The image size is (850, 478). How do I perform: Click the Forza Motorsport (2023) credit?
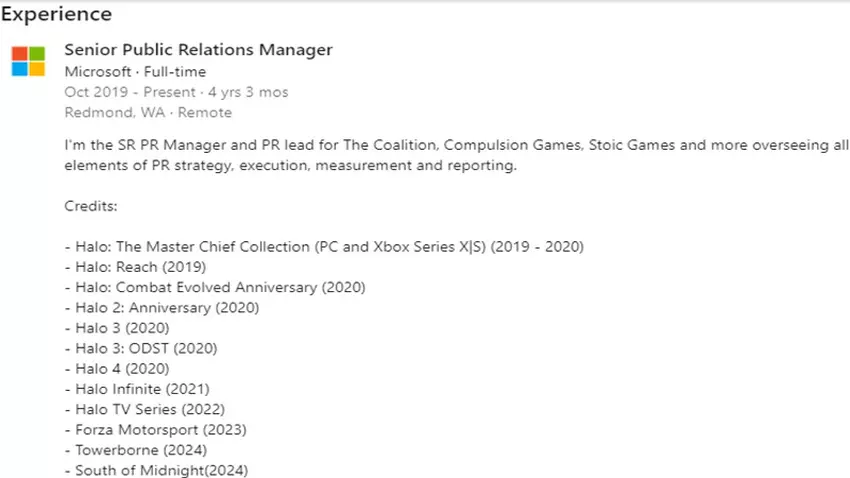click(155, 430)
